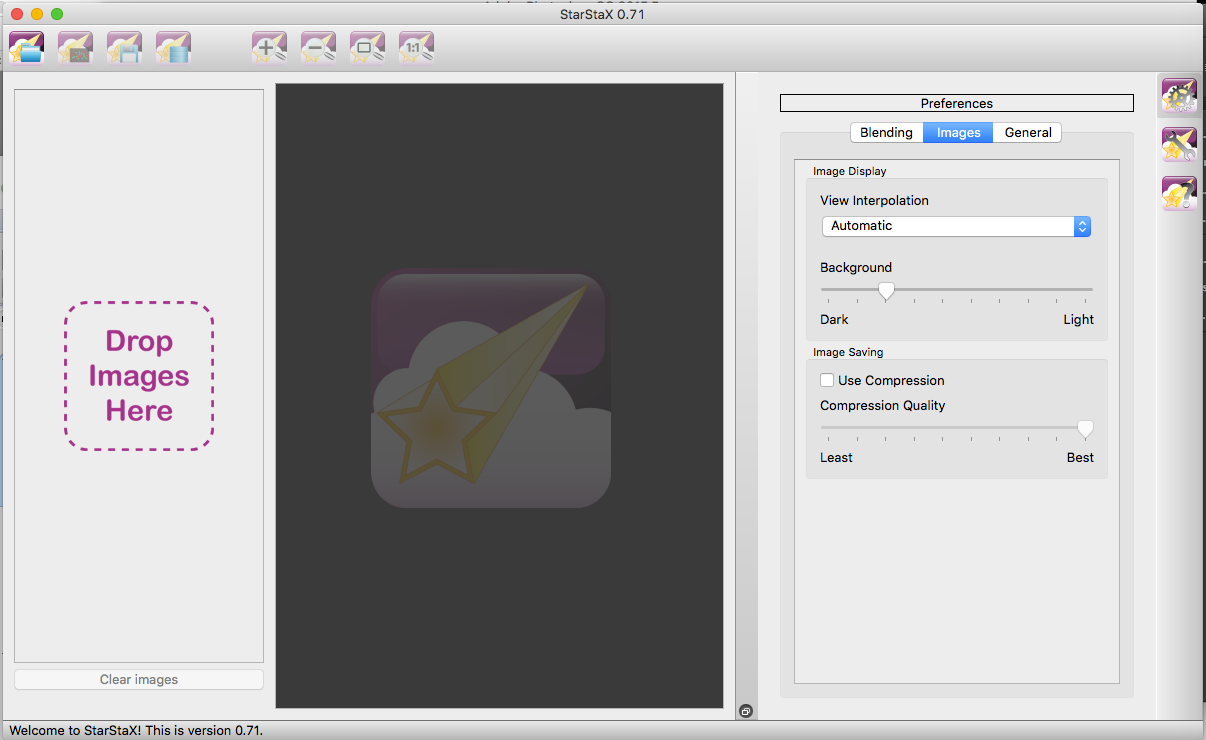Fit image to window with the magnifier icon

[x=368, y=47]
